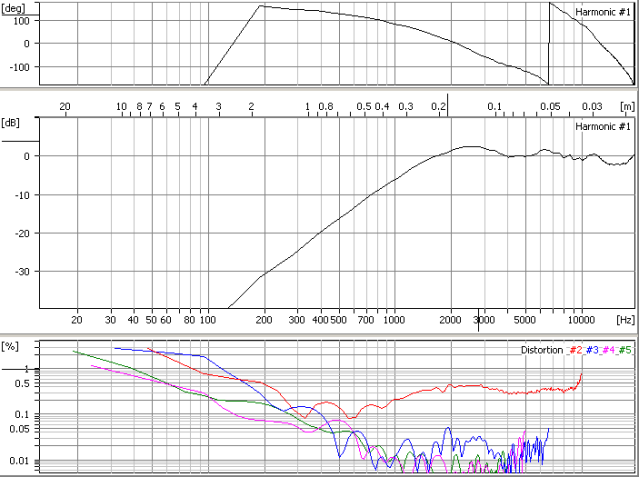Click the 0.05 wavelength tick on the top scale
This screenshot has width=639, height=477.
pyautogui.click(x=550, y=105)
